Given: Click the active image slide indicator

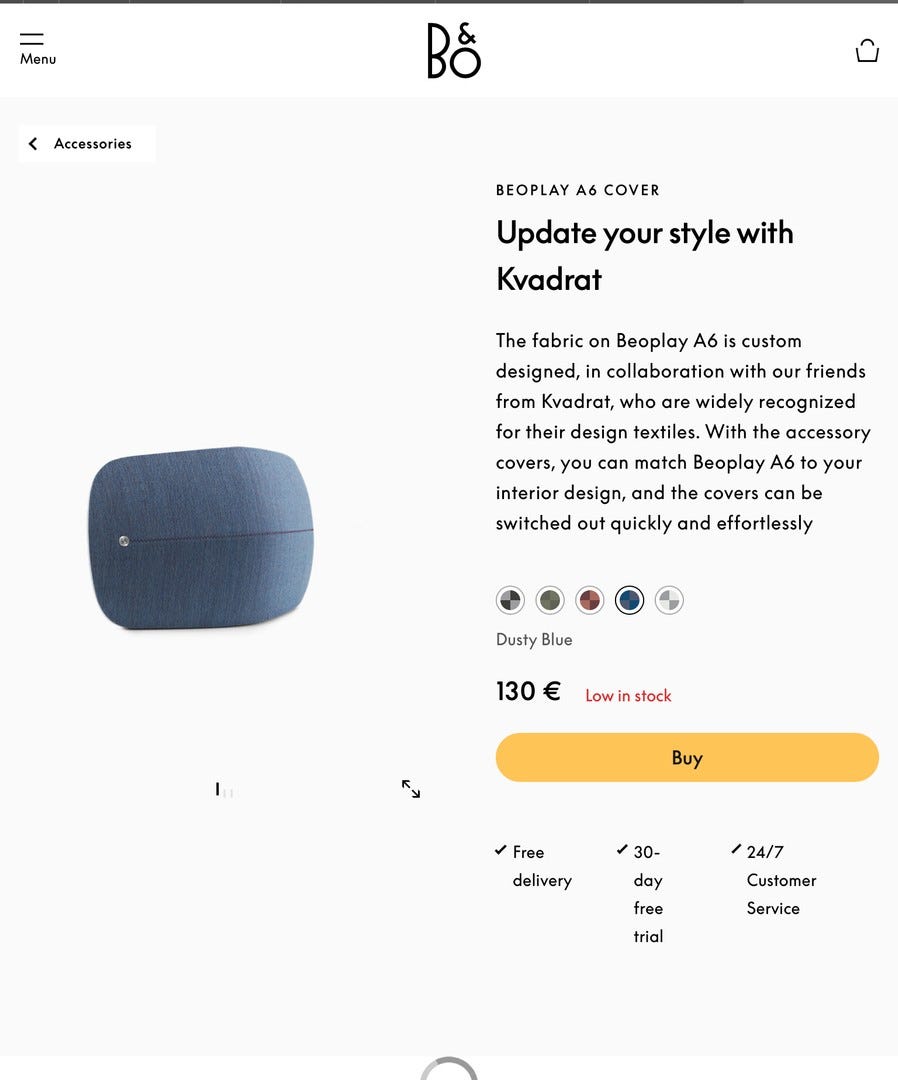Looking at the screenshot, I should 217,790.
